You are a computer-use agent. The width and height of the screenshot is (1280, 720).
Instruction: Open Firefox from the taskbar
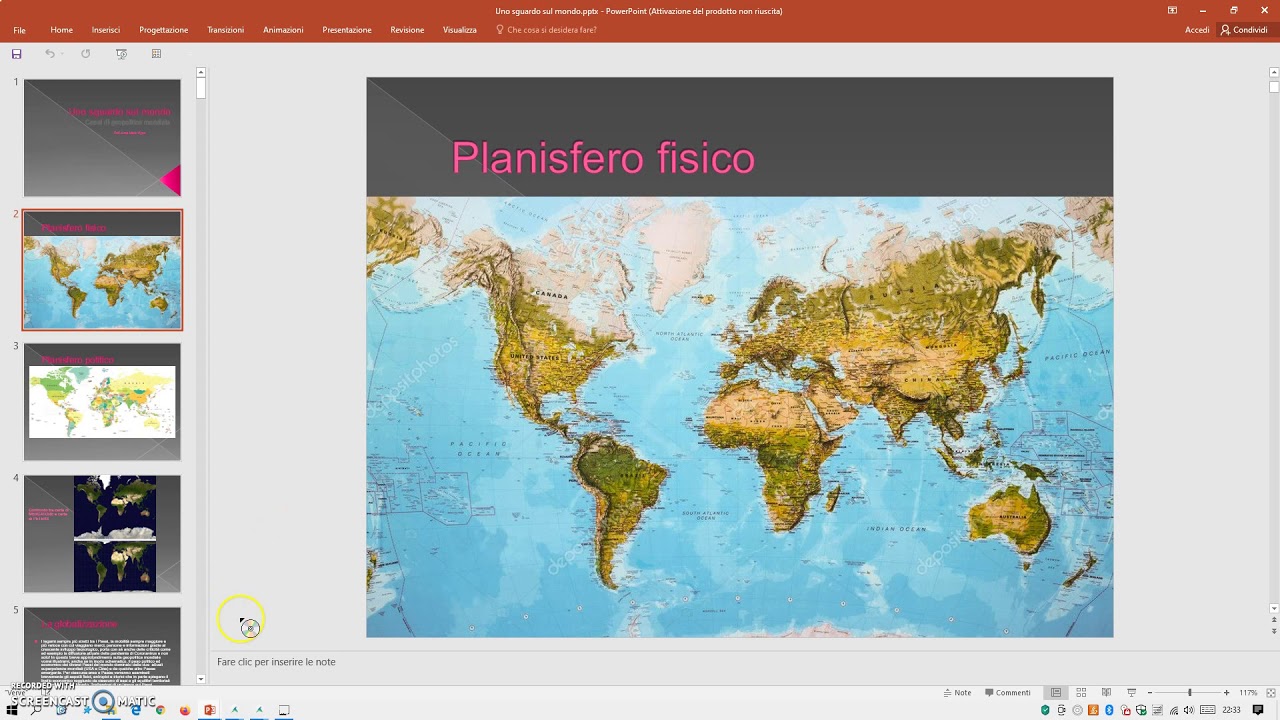(185, 710)
